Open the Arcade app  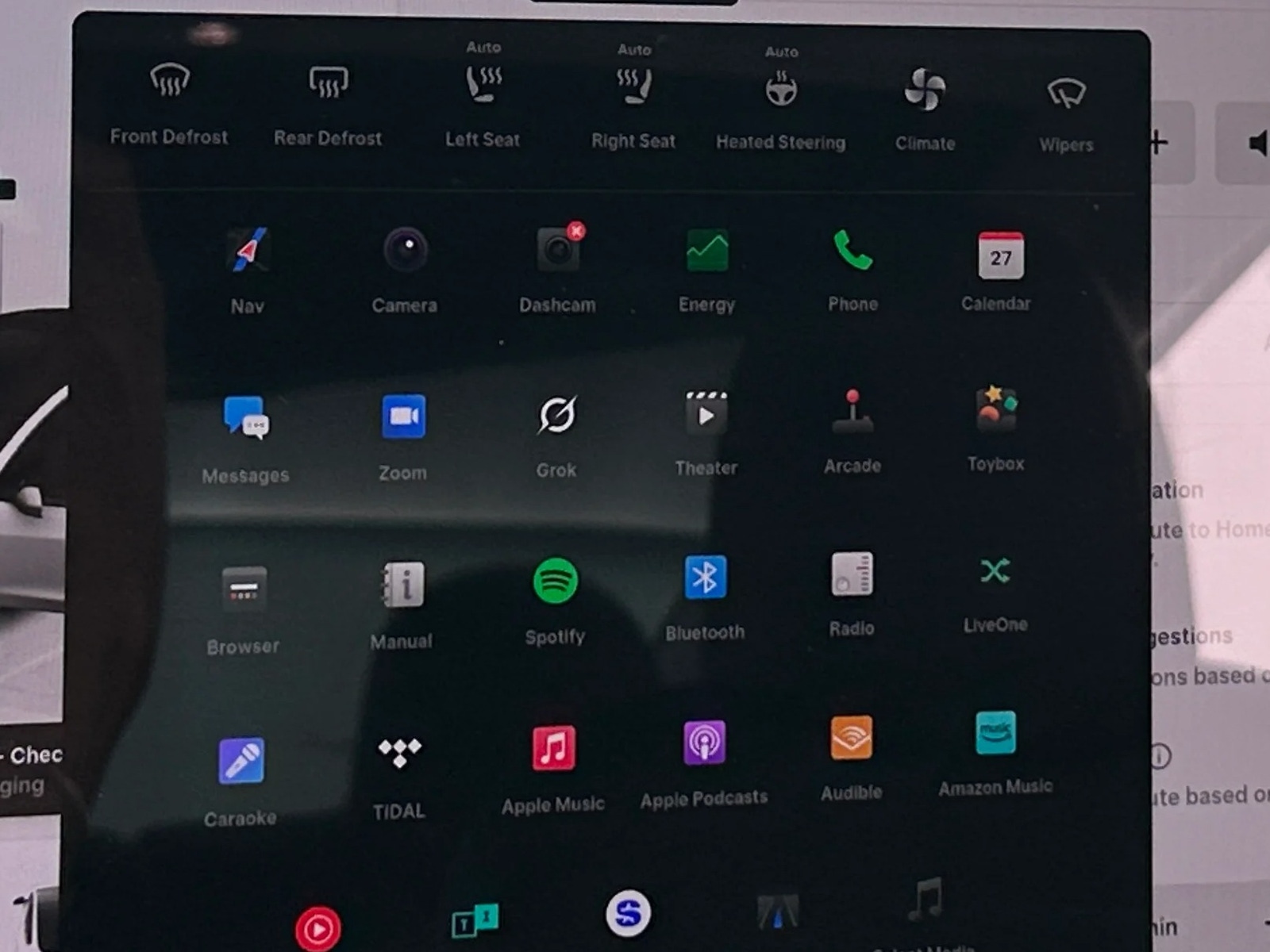[852, 411]
